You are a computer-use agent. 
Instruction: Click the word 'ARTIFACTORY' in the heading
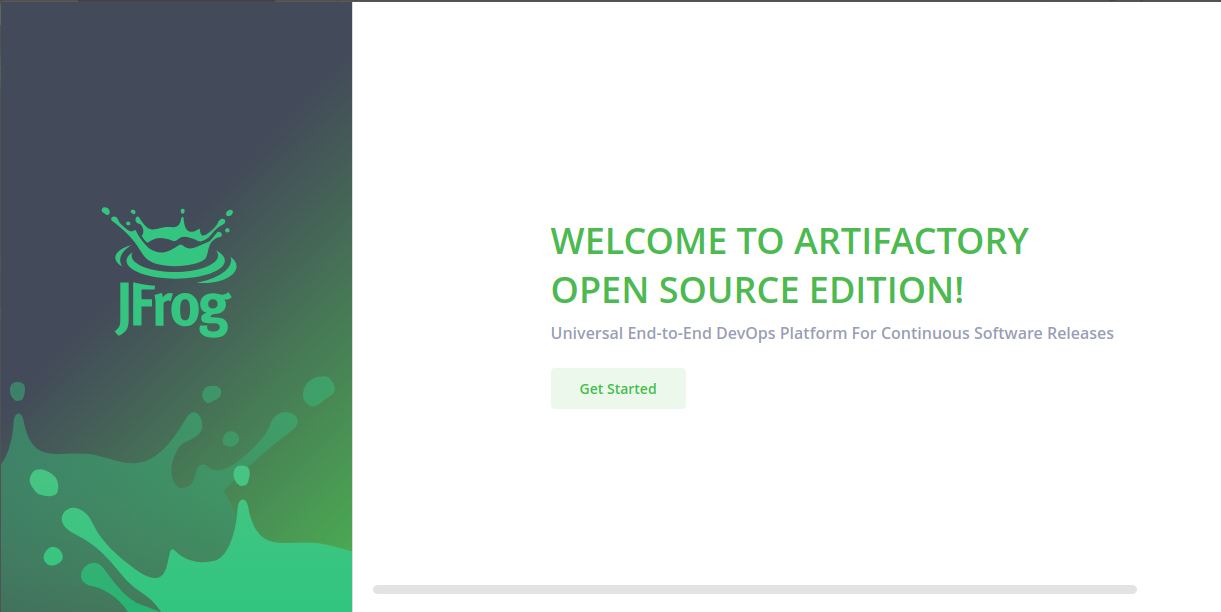pyautogui.click(x=911, y=242)
